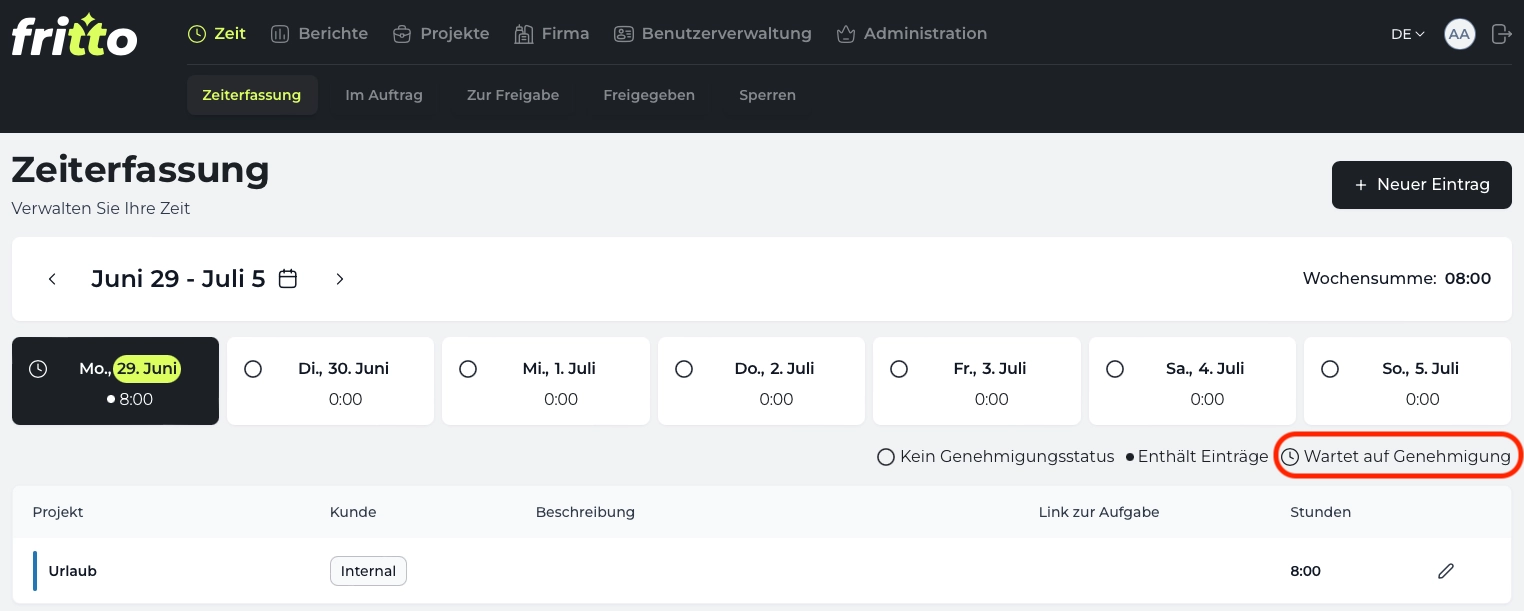
Task: Switch to the Sperren tab
Action: click(767, 95)
